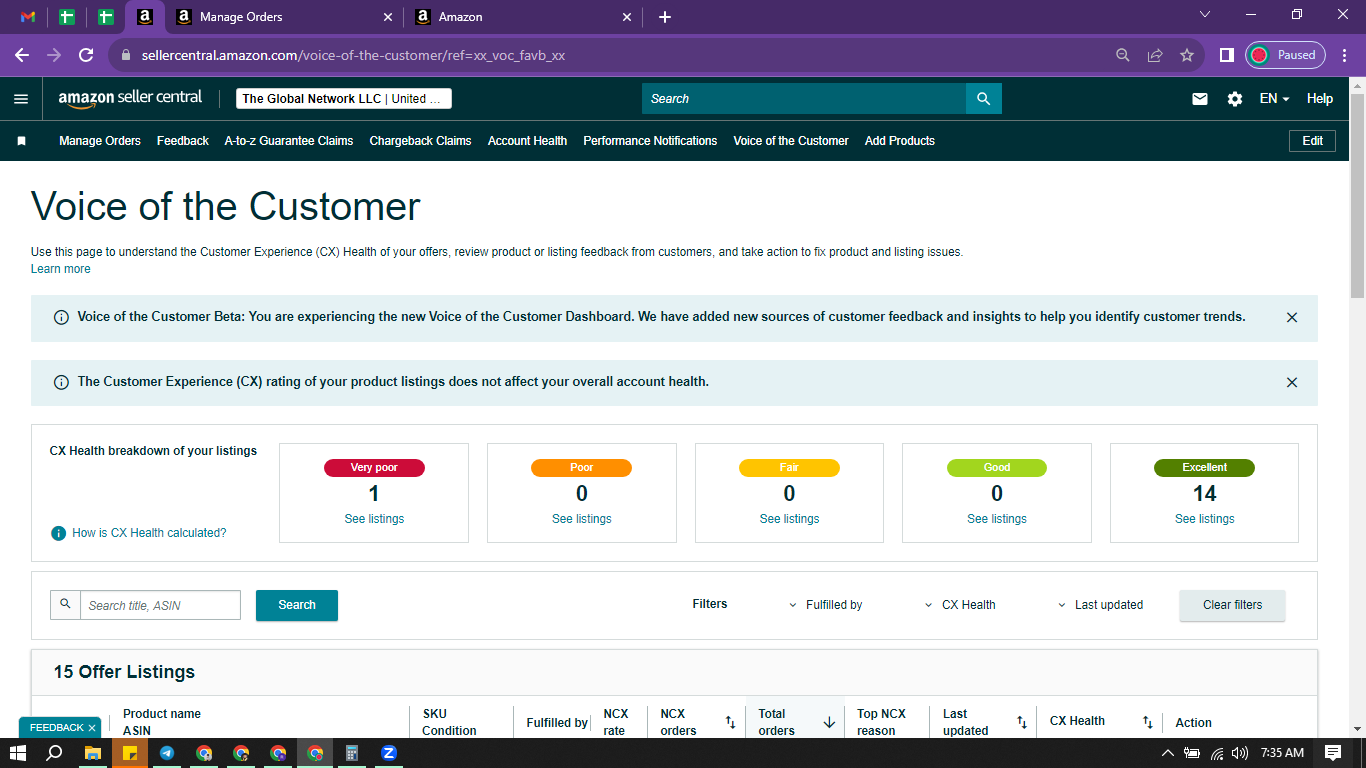
Task: Open the settings gear icon
Action: 1235,99
